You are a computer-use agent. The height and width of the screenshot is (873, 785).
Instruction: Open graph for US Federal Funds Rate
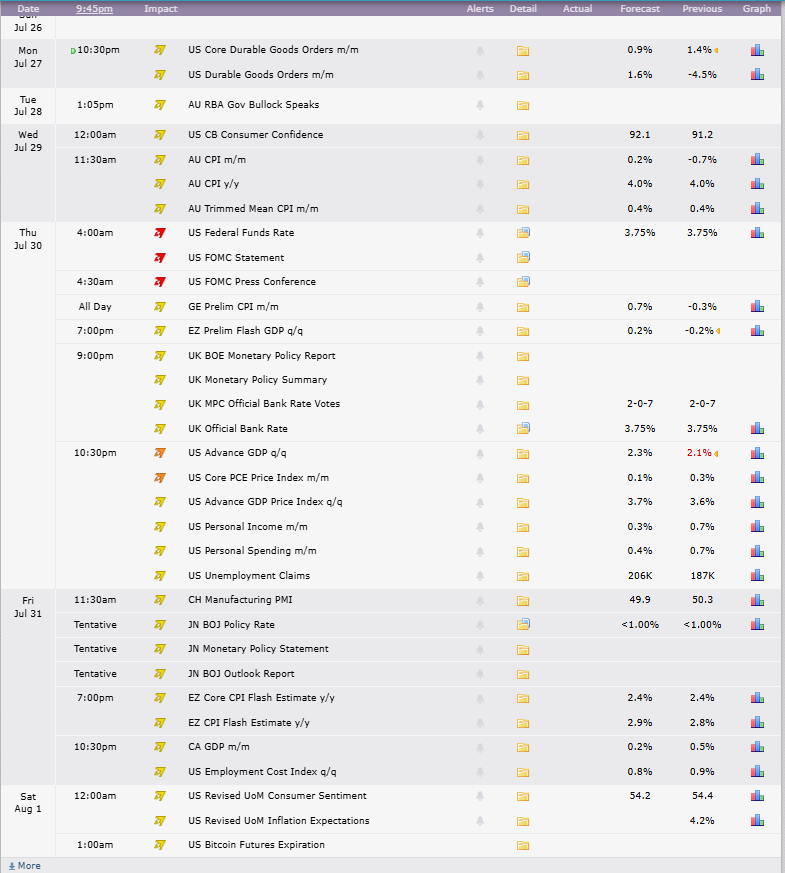pos(757,233)
